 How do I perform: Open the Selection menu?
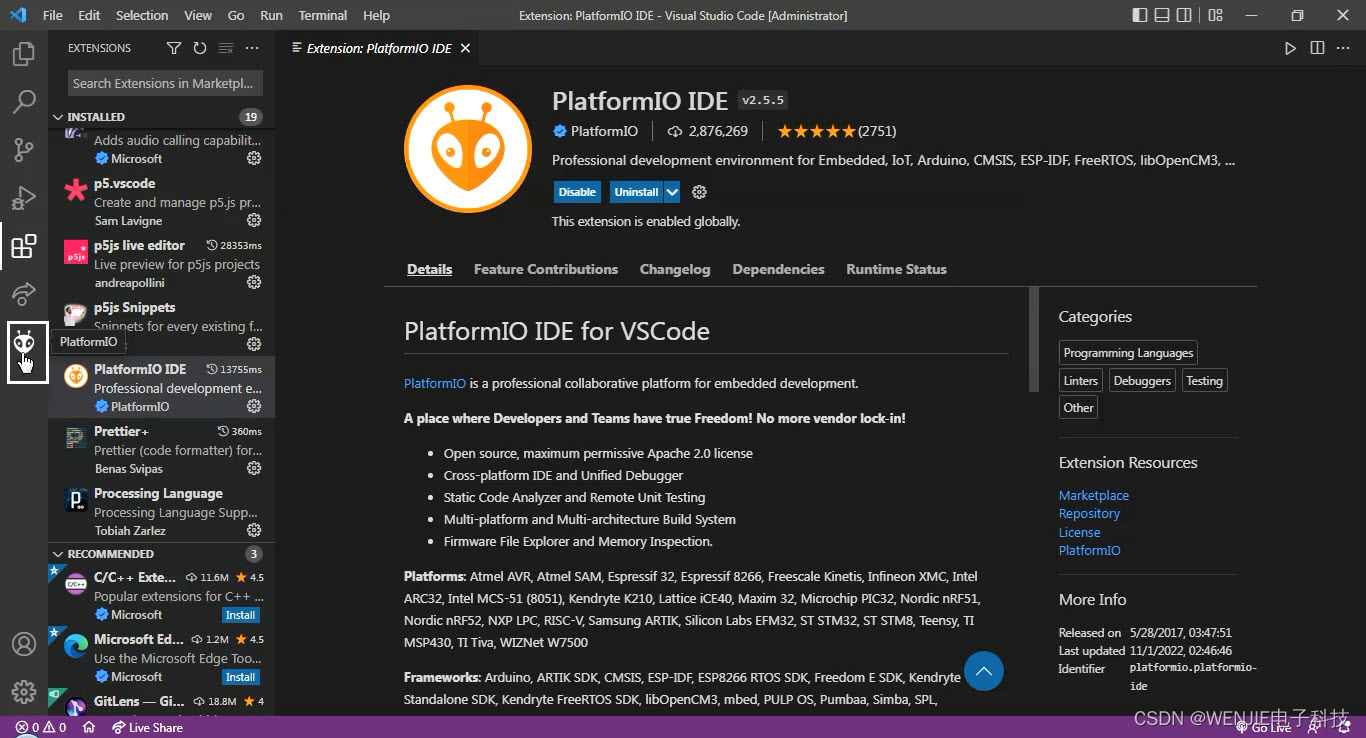(x=142, y=15)
